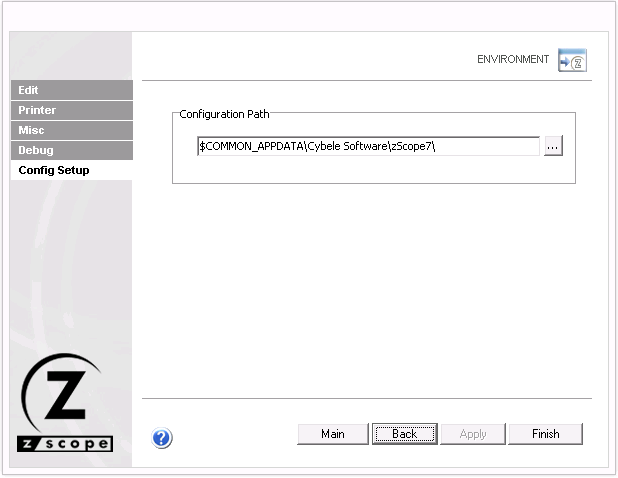Browse for folder using the '...' button
The width and height of the screenshot is (618, 478).
[x=554, y=146]
